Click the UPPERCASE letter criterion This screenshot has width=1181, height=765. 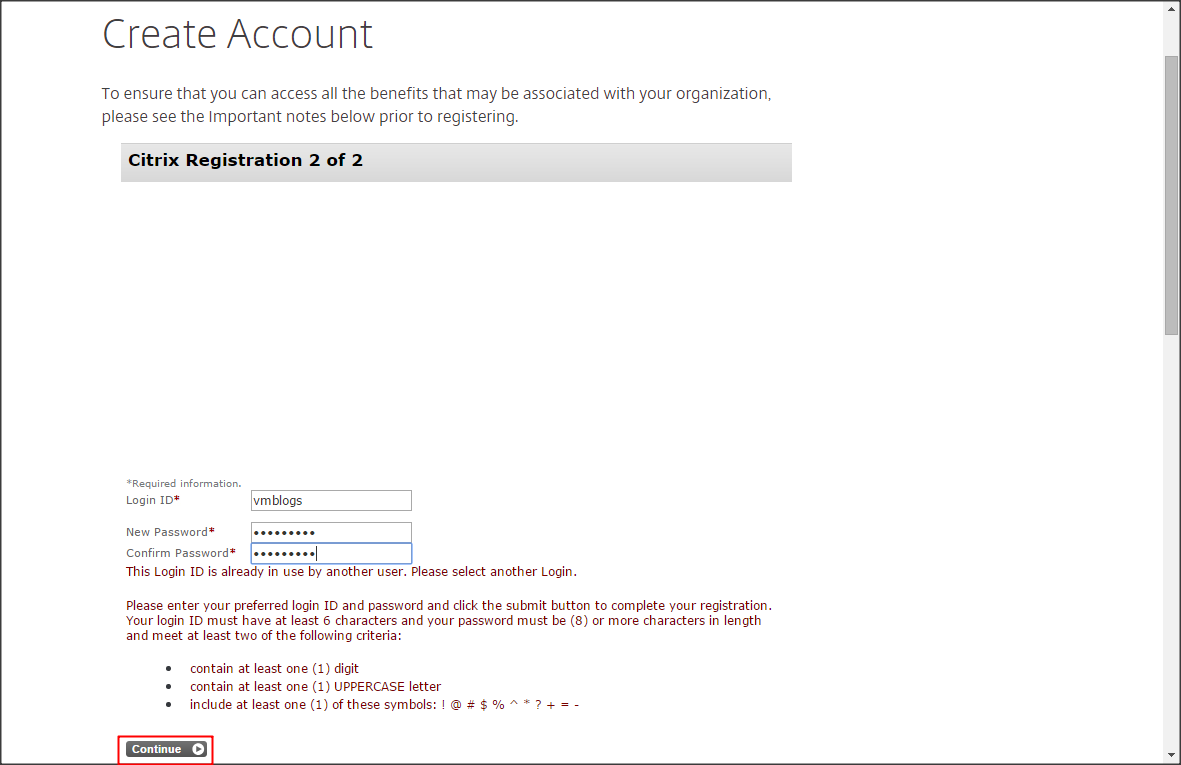tap(315, 687)
